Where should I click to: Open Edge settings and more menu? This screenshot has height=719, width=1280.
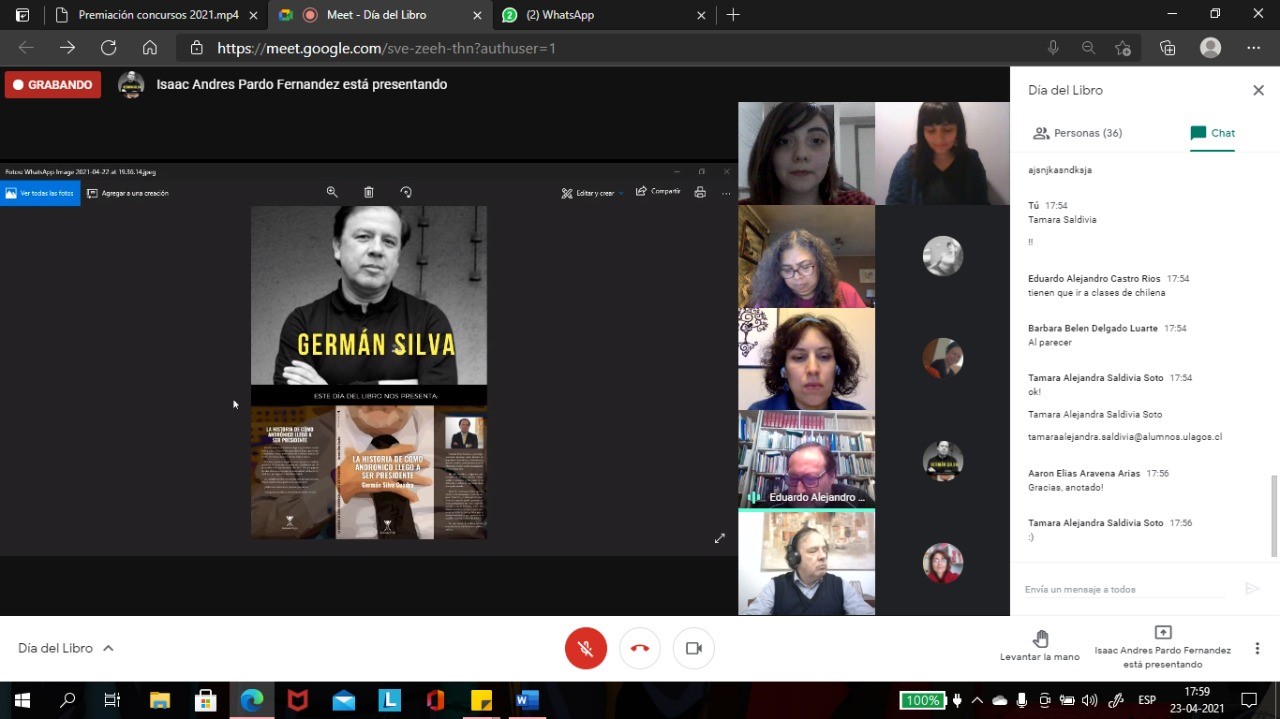point(1253,47)
